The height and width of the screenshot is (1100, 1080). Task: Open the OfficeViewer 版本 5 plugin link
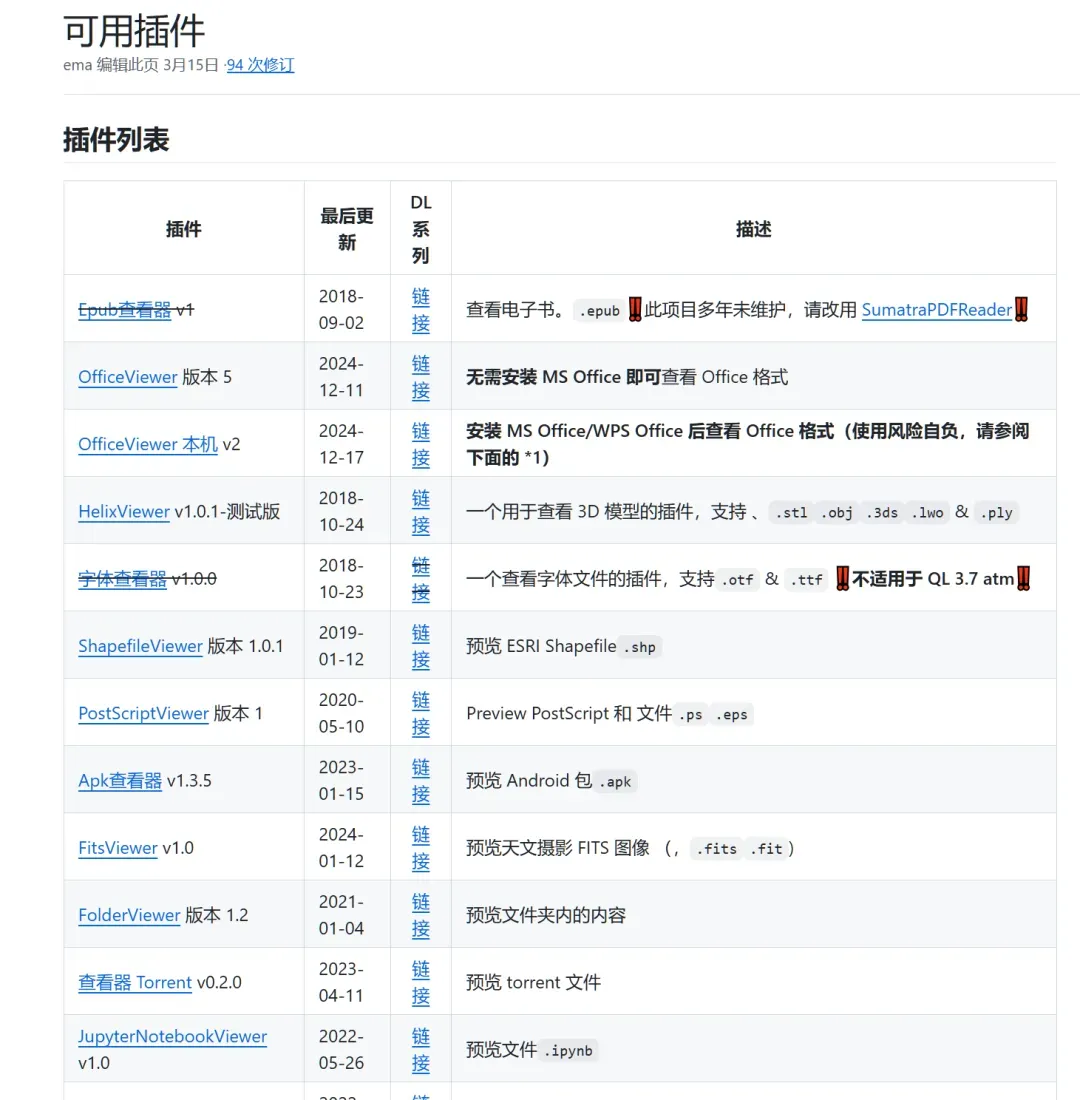click(128, 377)
